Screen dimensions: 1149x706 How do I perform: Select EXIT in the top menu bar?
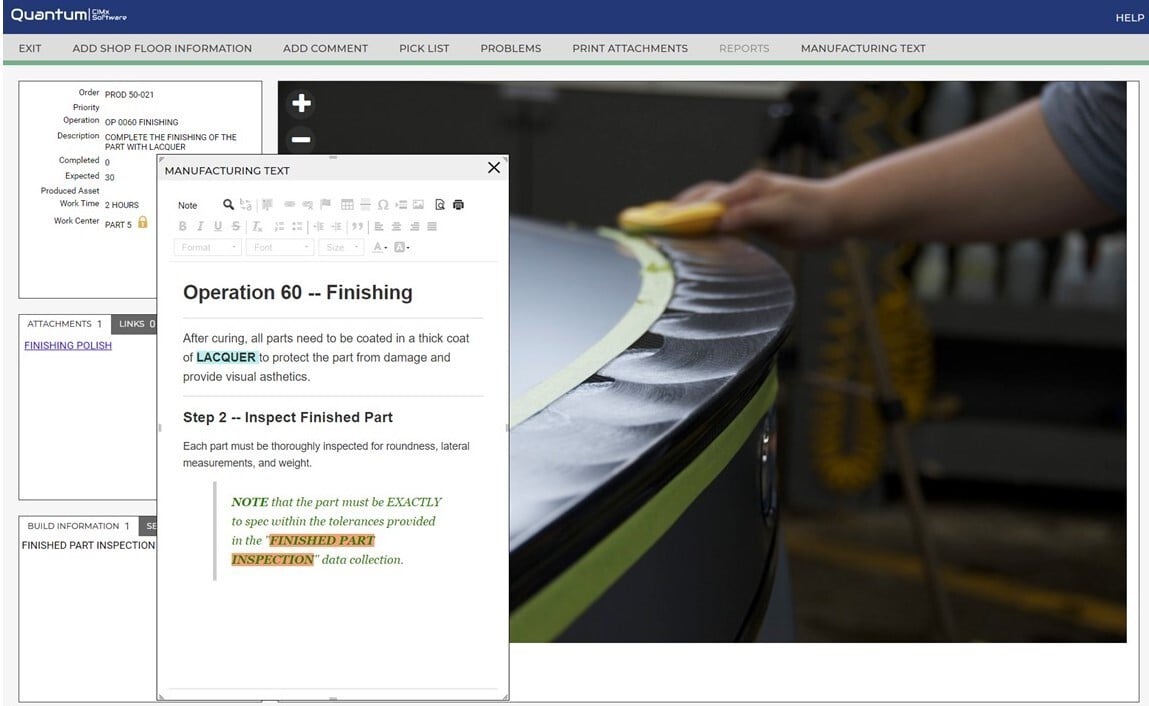pos(30,48)
